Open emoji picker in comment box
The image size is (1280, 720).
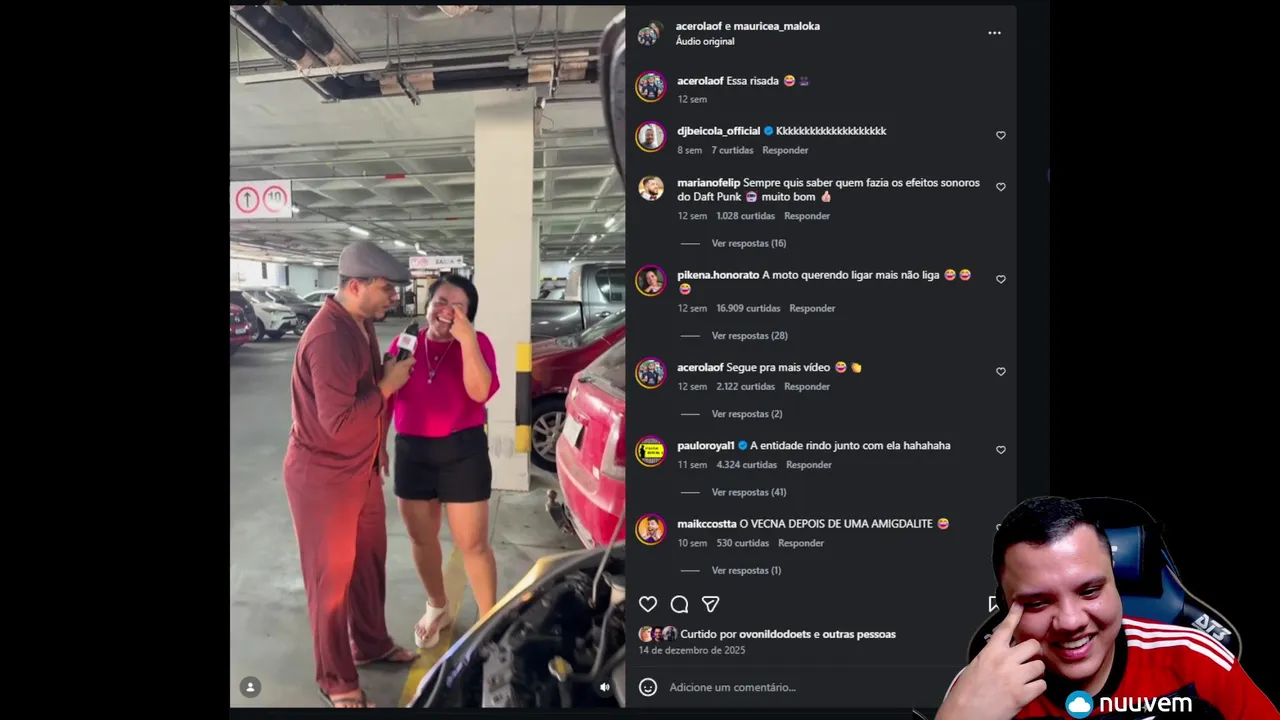click(x=648, y=687)
